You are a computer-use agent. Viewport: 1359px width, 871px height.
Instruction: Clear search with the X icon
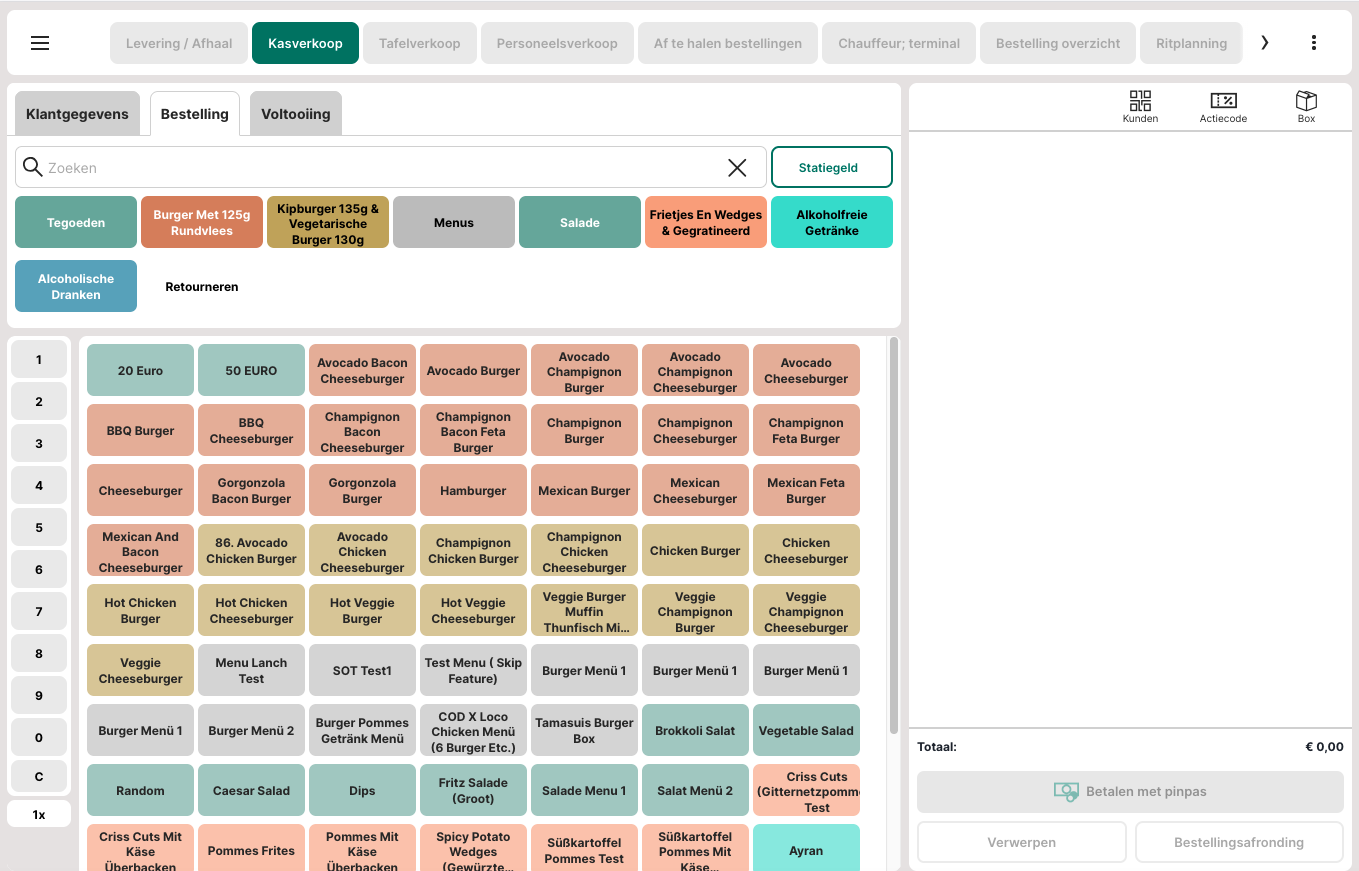click(x=737, y=168)
